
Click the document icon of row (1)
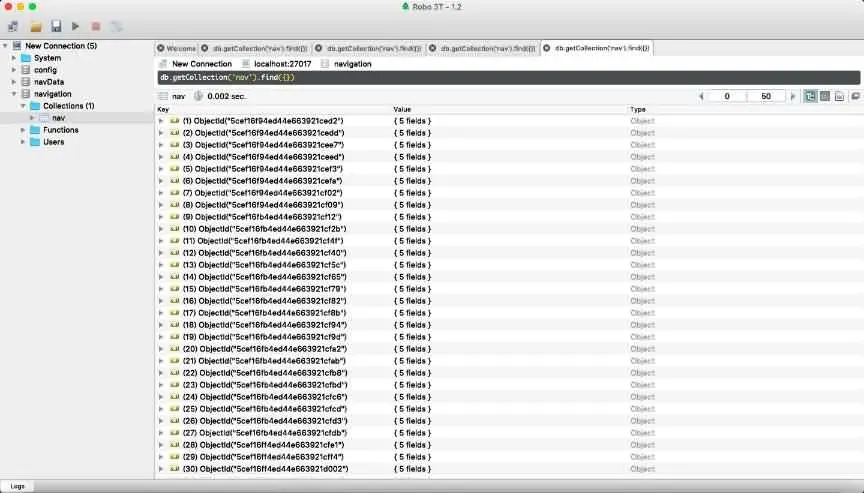[x=175, y=121]
